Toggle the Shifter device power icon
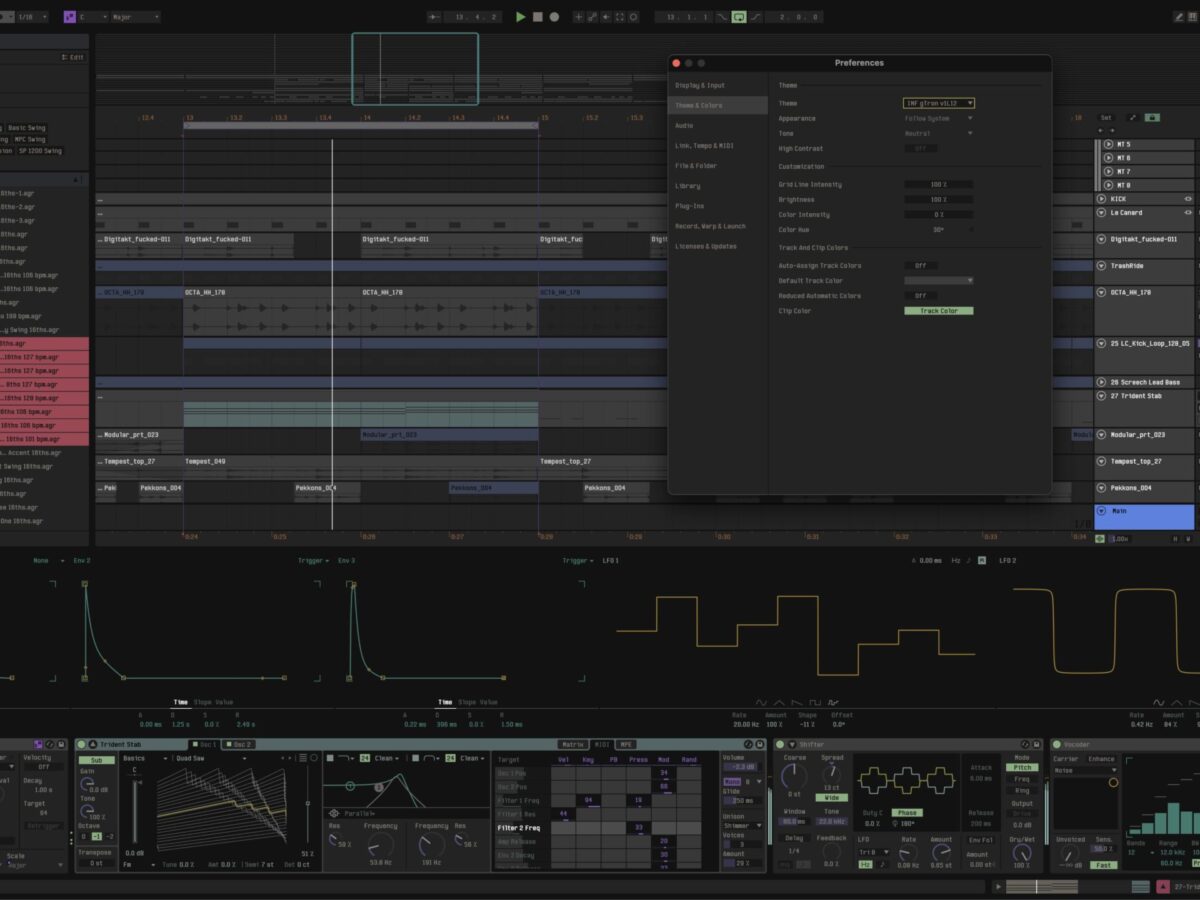Image resolution: width=1200 pixels, height=900 pixels. (781, 744)
